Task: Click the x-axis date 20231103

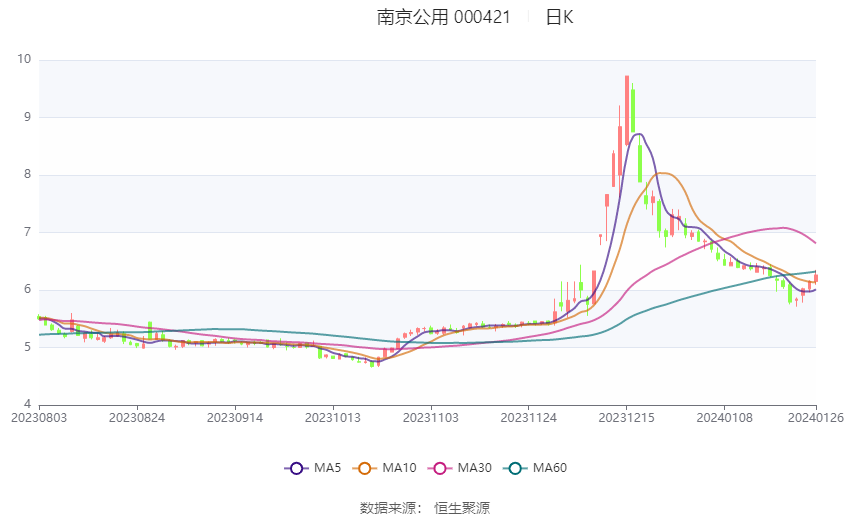Action: click(x=431, y=418)
